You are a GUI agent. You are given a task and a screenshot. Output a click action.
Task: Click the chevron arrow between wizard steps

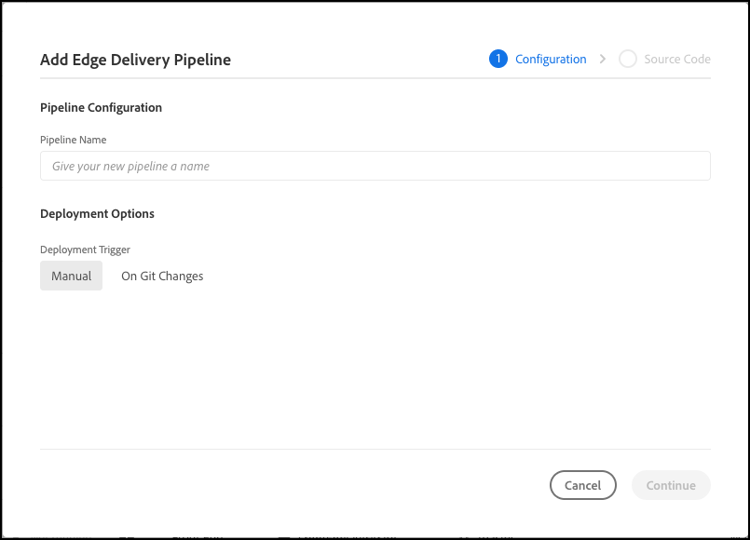pos(603,59)
